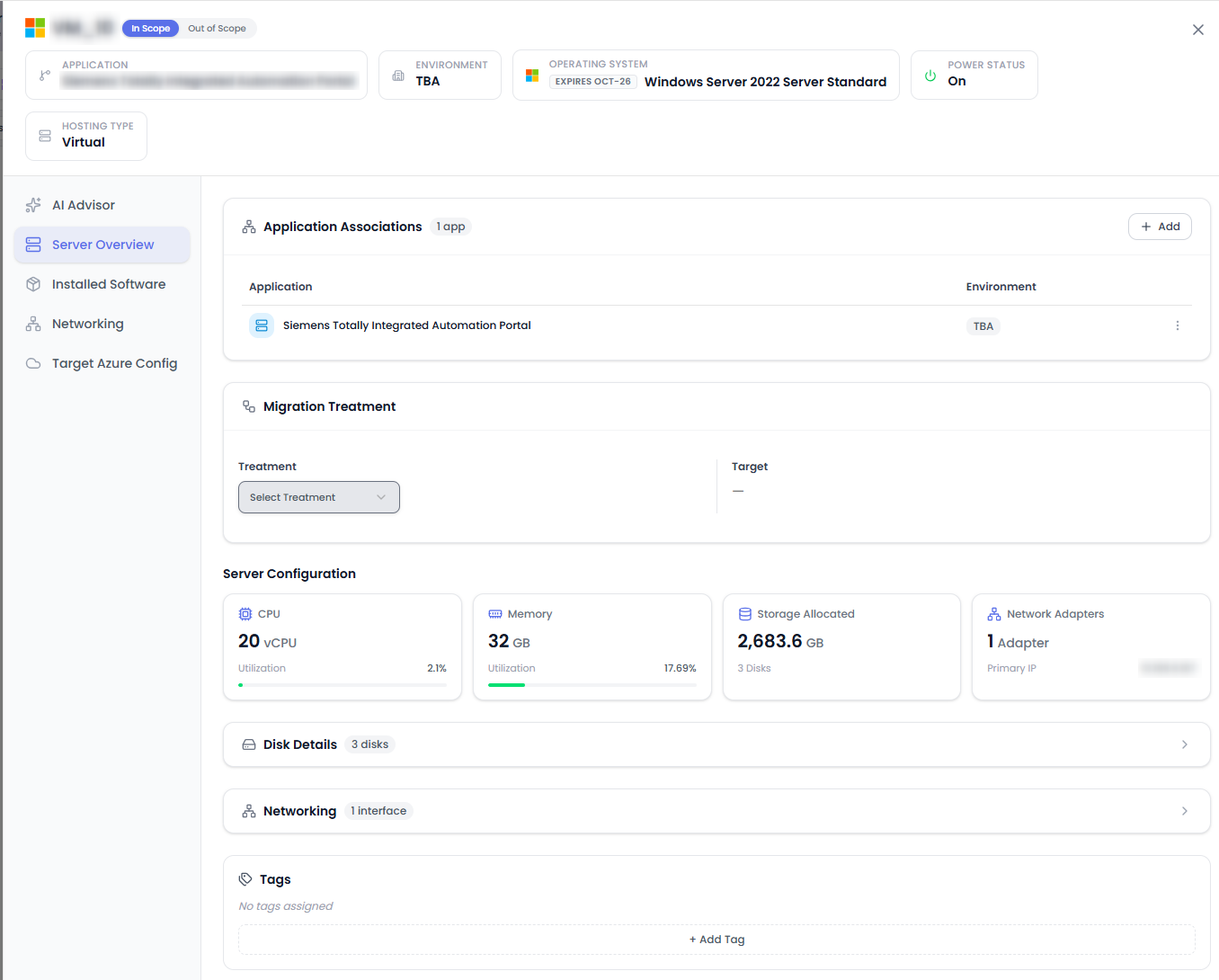Click the TBA environment badge in the Siemens row
Viewport: 1219px width, 980px height.
(x=983, y=326)
